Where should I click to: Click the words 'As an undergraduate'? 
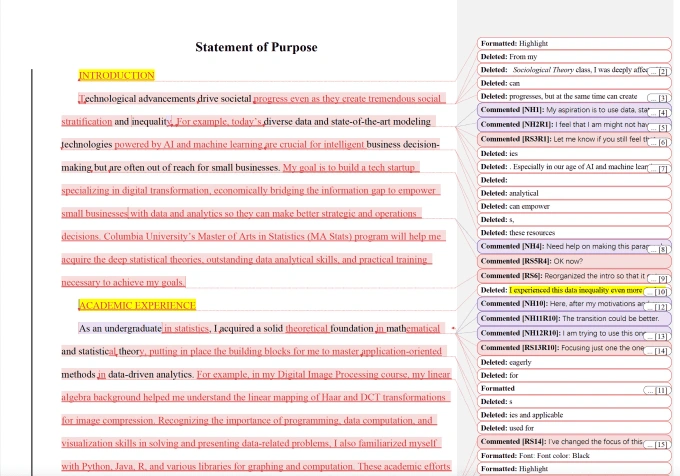coord(120,328)
